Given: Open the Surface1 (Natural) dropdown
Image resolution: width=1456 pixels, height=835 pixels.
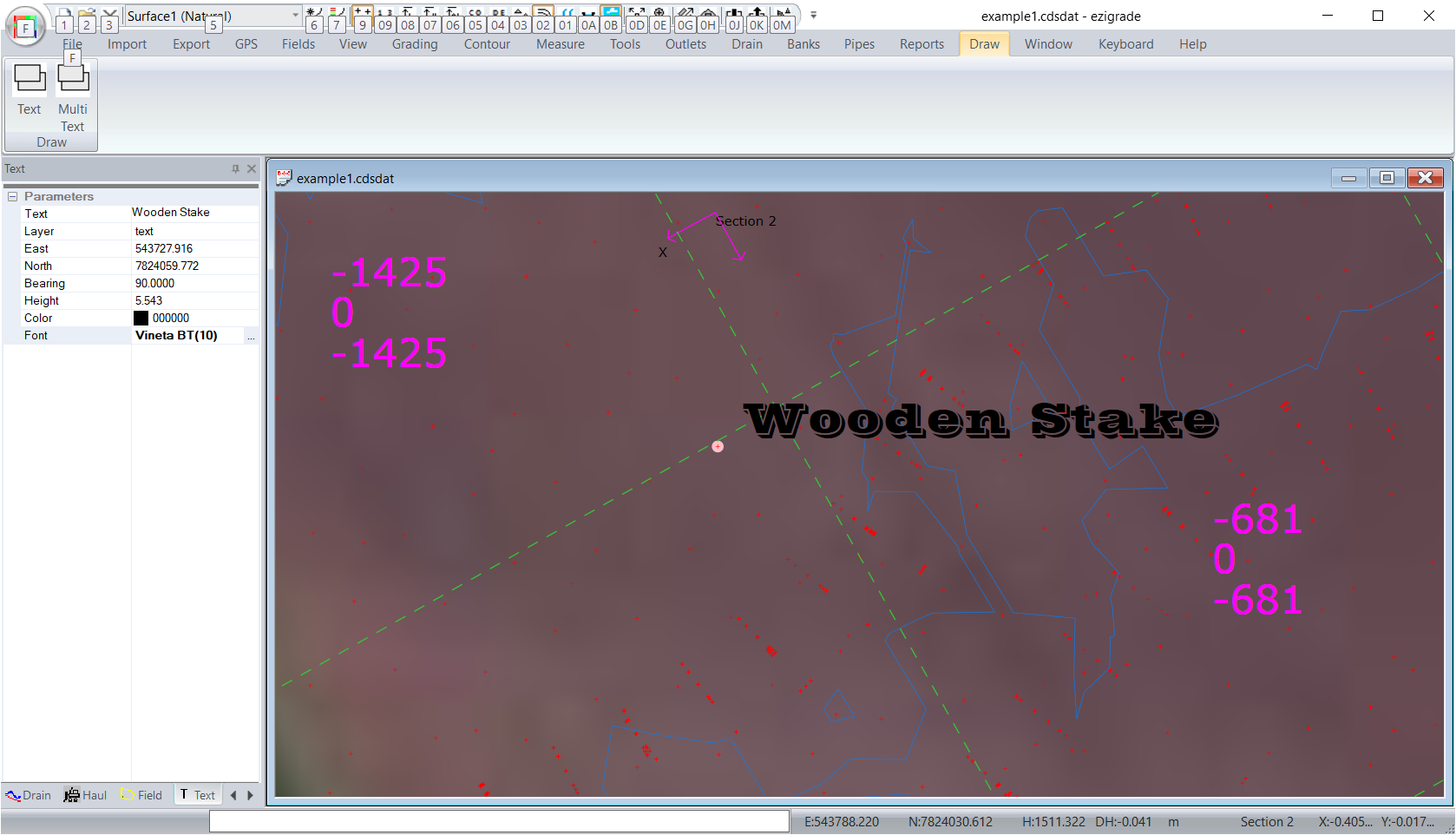Looking at the screenshot, I should pos(295,16).
